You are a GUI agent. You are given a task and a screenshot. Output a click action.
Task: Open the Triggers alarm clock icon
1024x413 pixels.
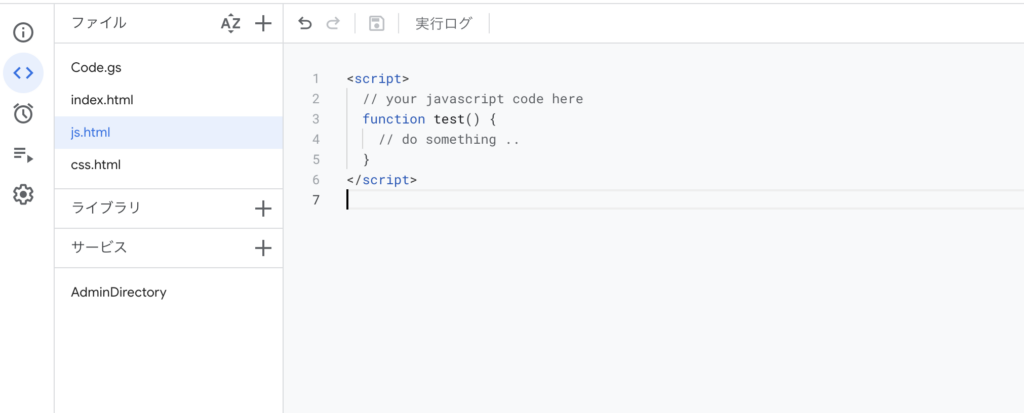click(x=24, y=113)
